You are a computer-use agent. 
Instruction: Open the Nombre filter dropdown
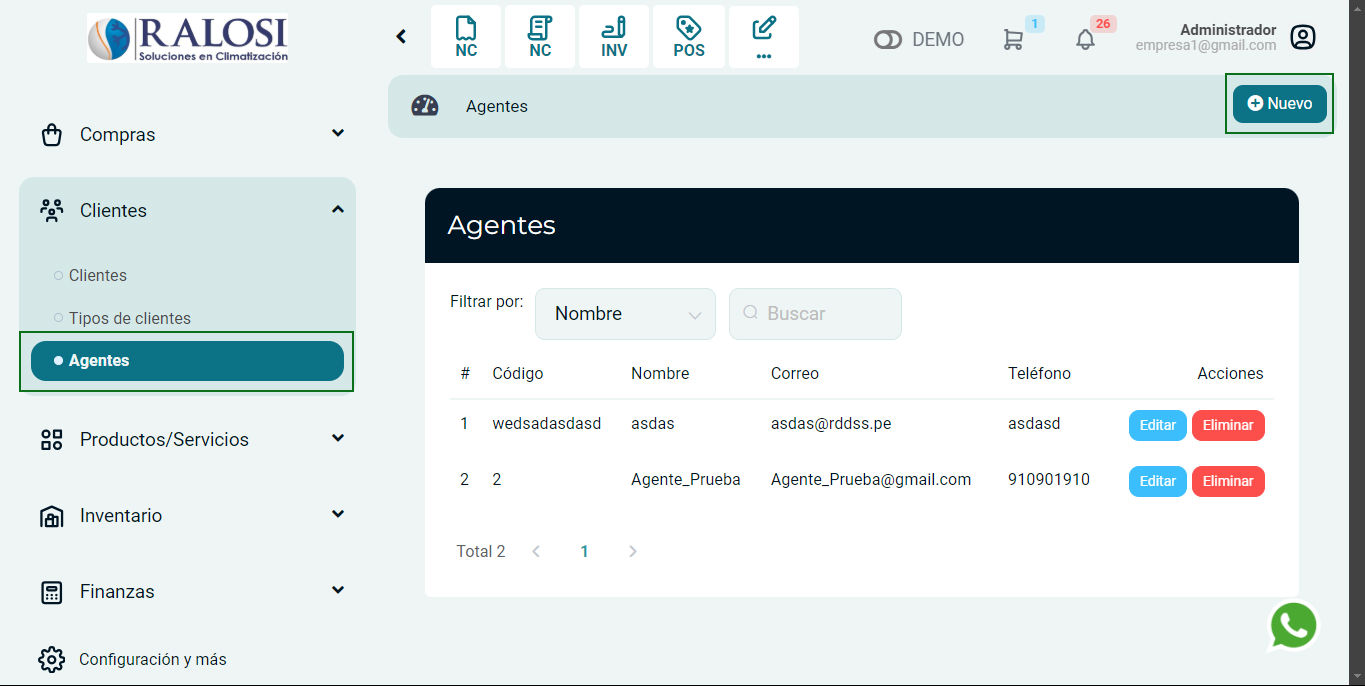(x=625, y=313)
